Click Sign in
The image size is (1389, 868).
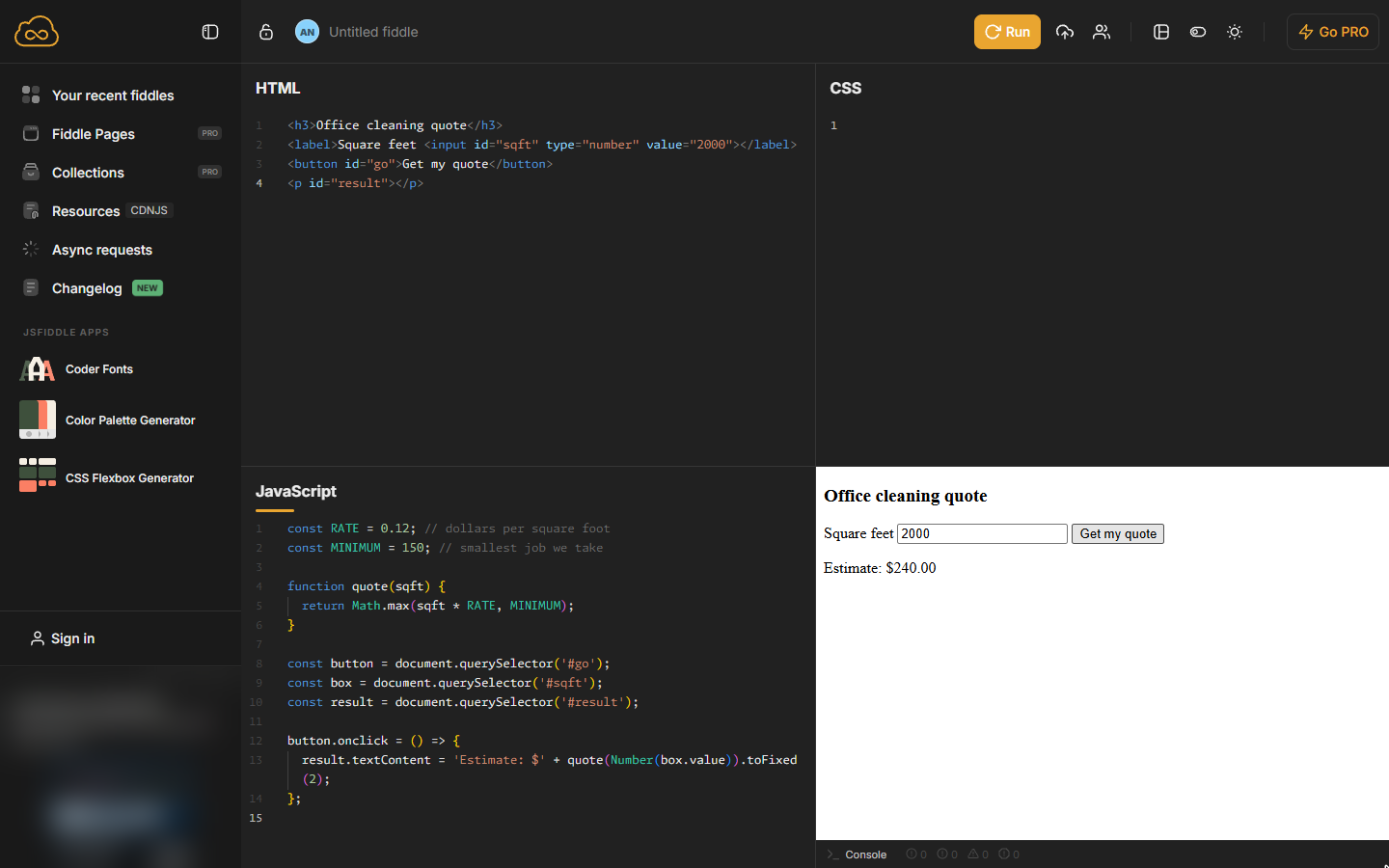click(x=63, y=638)
